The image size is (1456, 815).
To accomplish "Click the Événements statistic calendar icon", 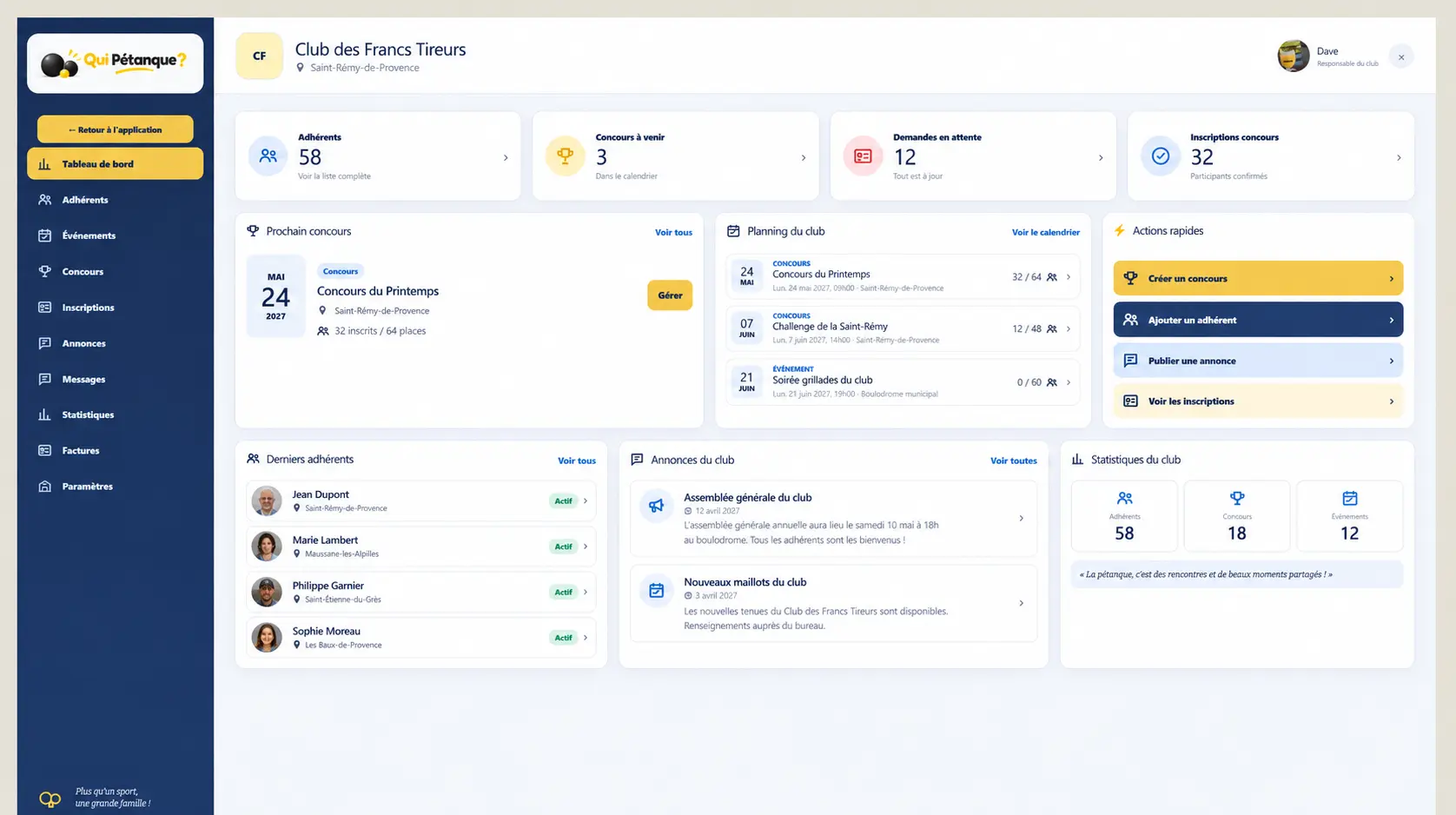I will click(x=1349, y=498).
